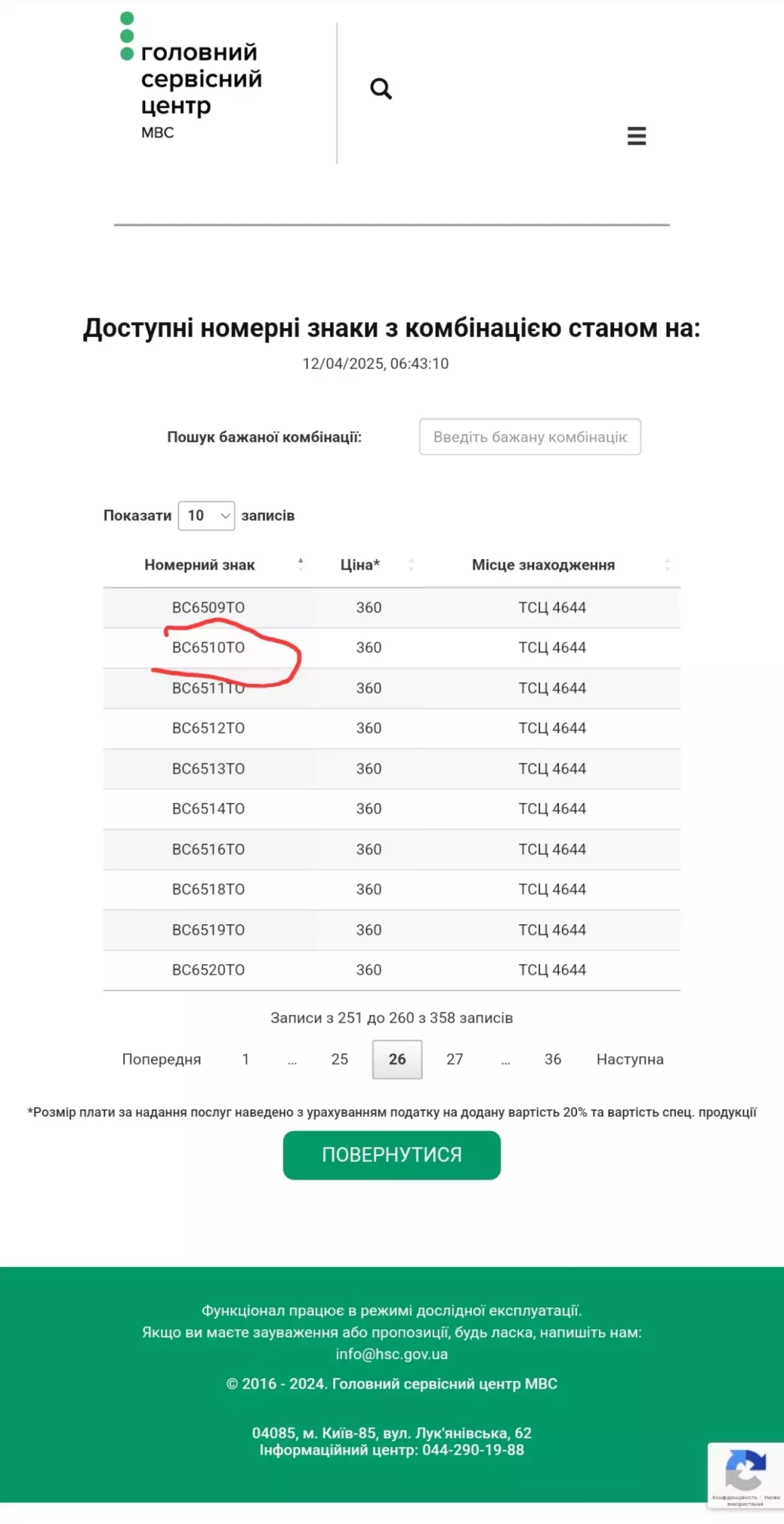The image size is (784, 1524).
Task: Open the search magnifier icon
Action: click(x=381, y=88)
